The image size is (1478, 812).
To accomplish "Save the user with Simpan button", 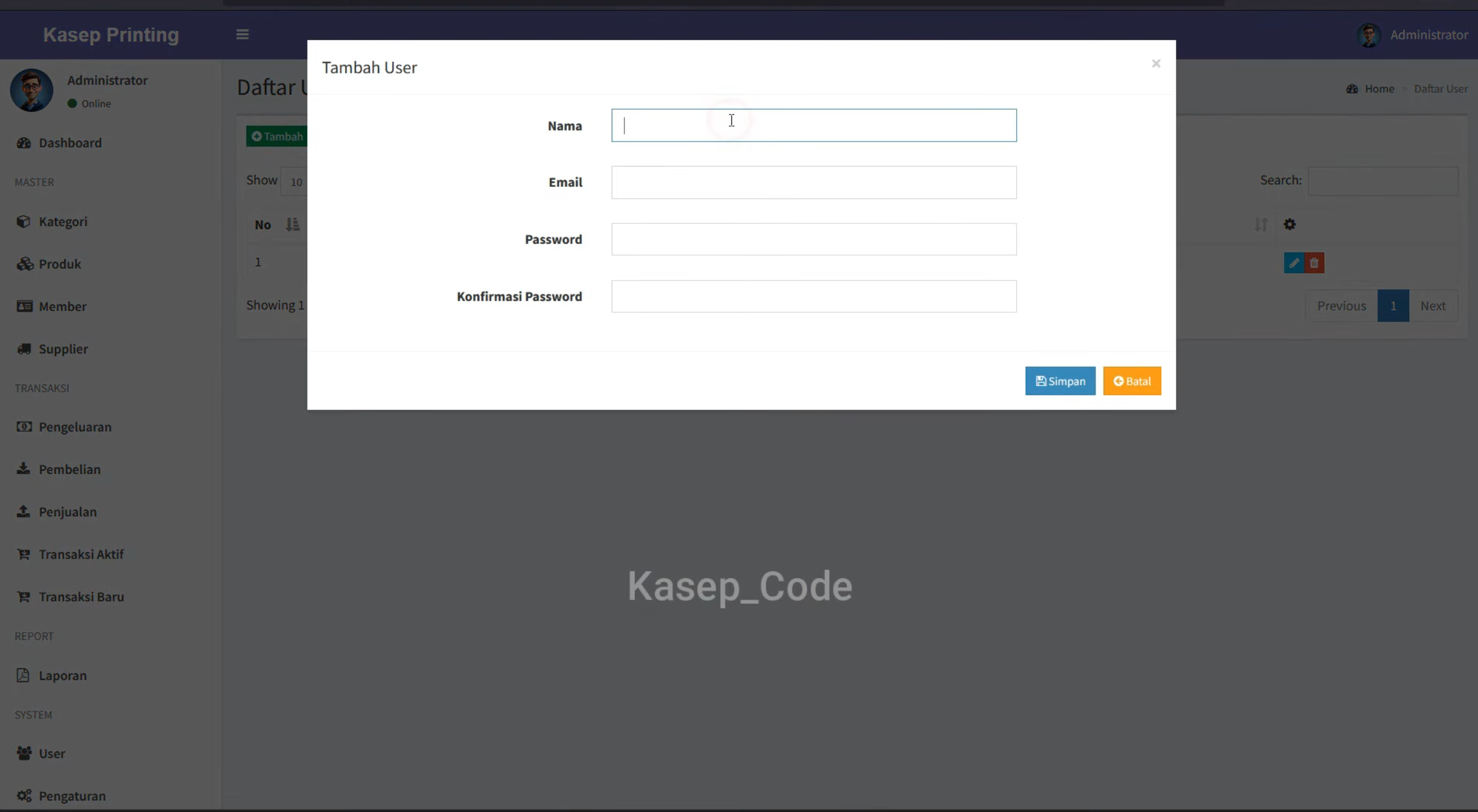I will (1060, 381).
